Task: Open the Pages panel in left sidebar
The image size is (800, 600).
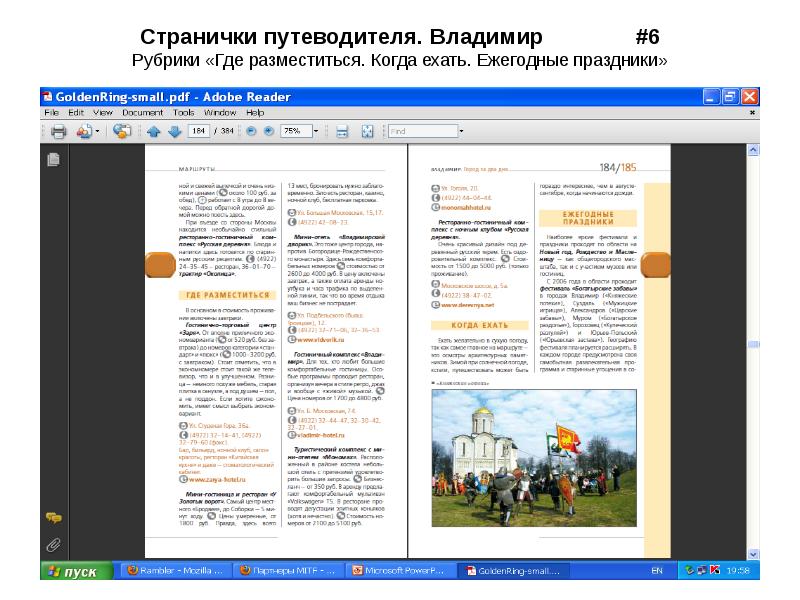Action: click(x=52, y=158)
